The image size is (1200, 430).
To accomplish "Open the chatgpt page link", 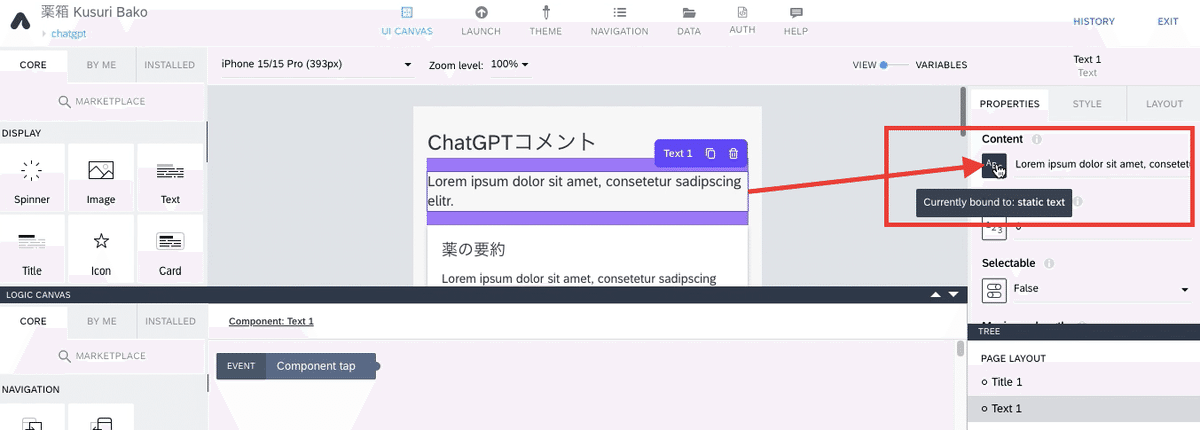I will click(69, 33).
